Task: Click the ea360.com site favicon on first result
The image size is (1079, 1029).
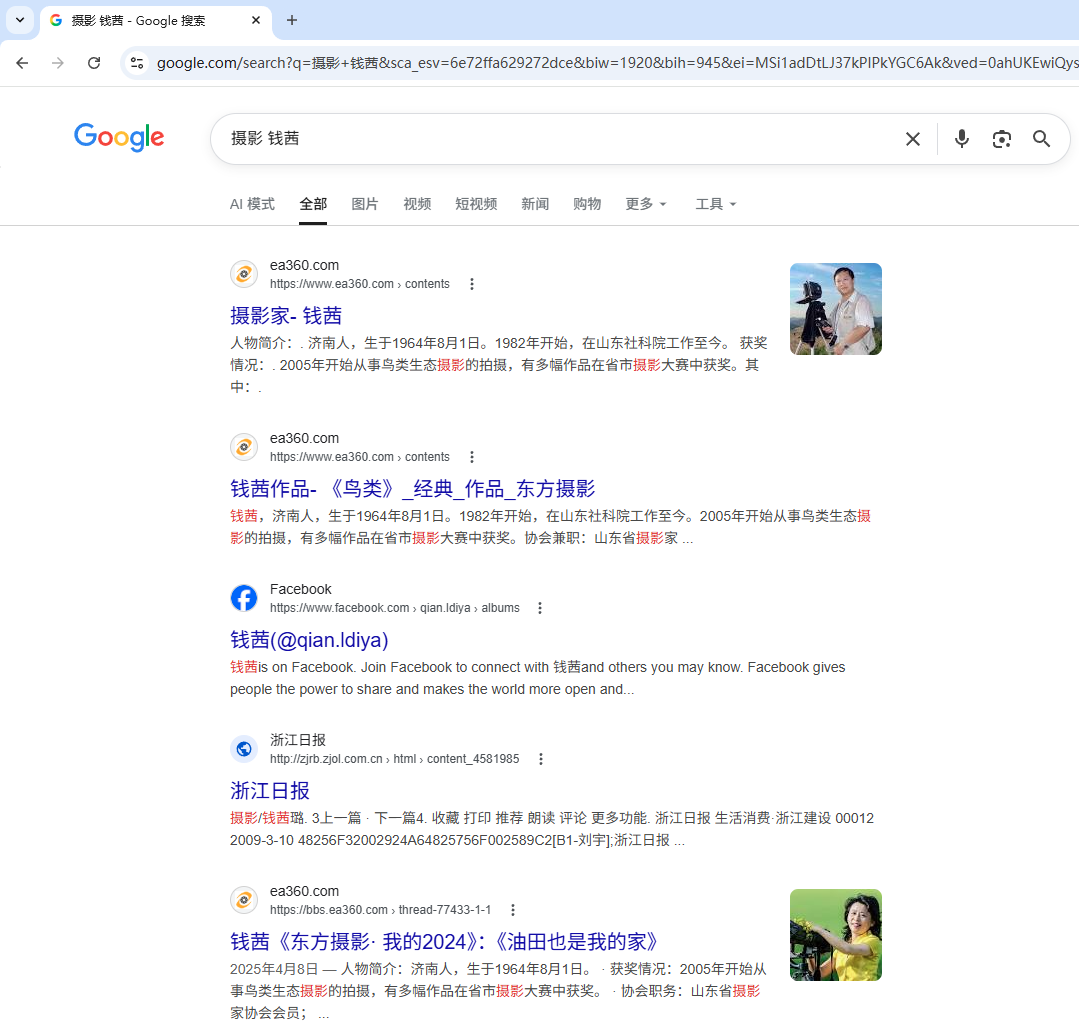Action: [244, 273]
